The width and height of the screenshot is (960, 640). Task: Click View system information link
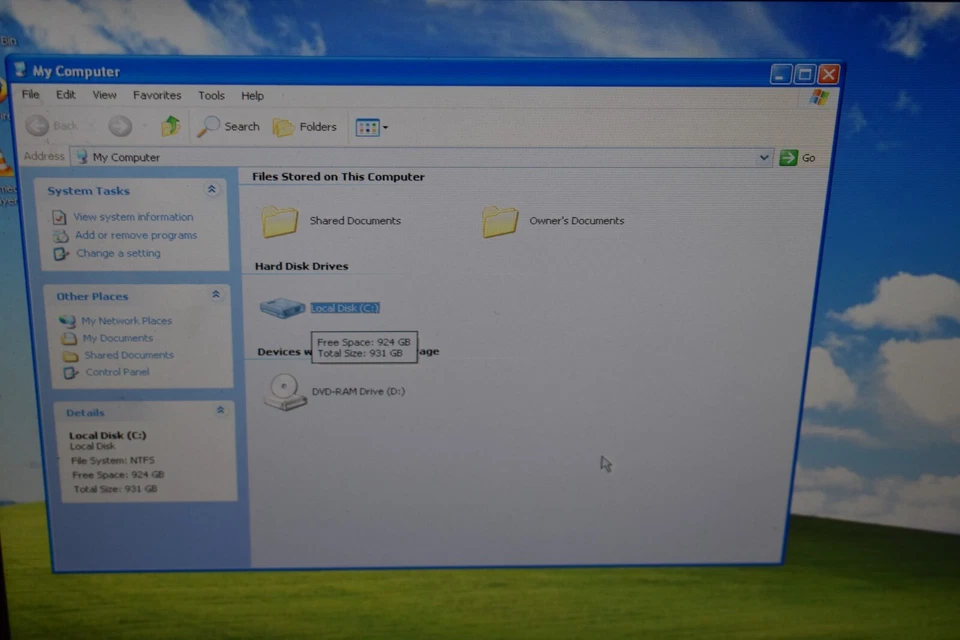pyautogui.click(x=133, y=217)
